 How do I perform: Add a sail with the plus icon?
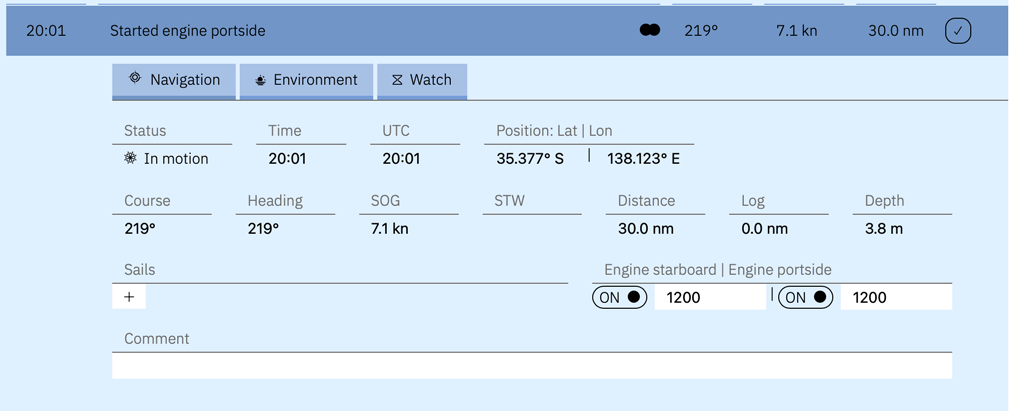[x=129, y=297]
